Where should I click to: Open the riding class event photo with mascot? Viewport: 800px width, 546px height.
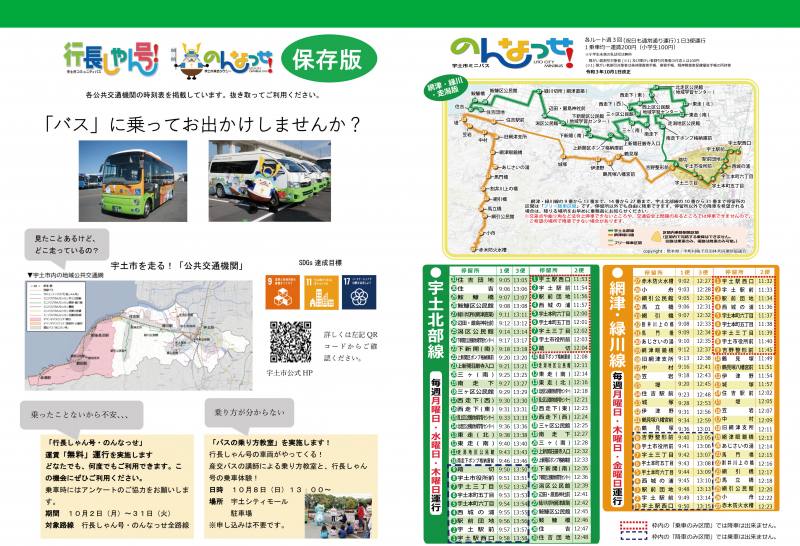tap(338, 516)
